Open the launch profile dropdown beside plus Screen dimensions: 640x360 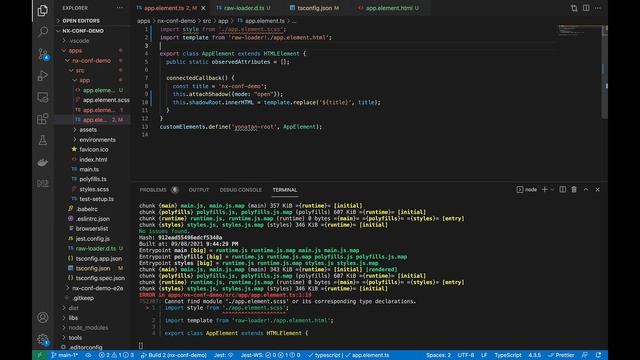point(552,189)
